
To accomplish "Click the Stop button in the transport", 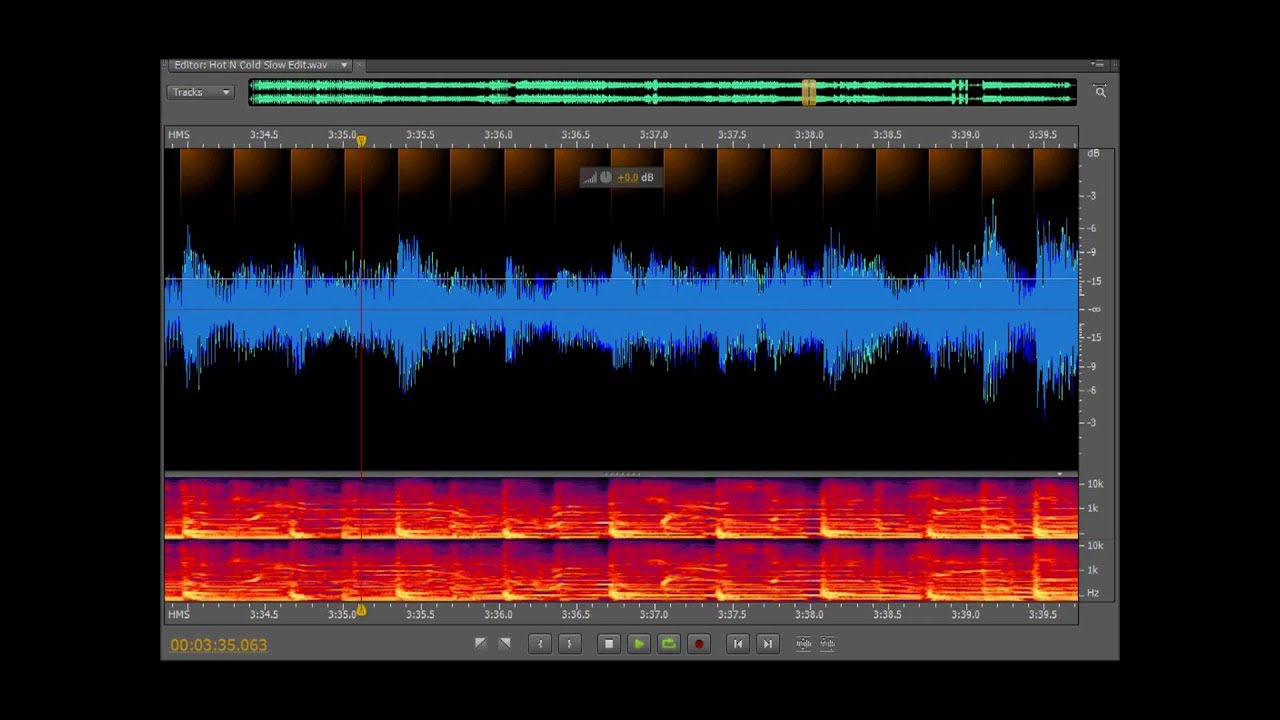I will 609,644.
